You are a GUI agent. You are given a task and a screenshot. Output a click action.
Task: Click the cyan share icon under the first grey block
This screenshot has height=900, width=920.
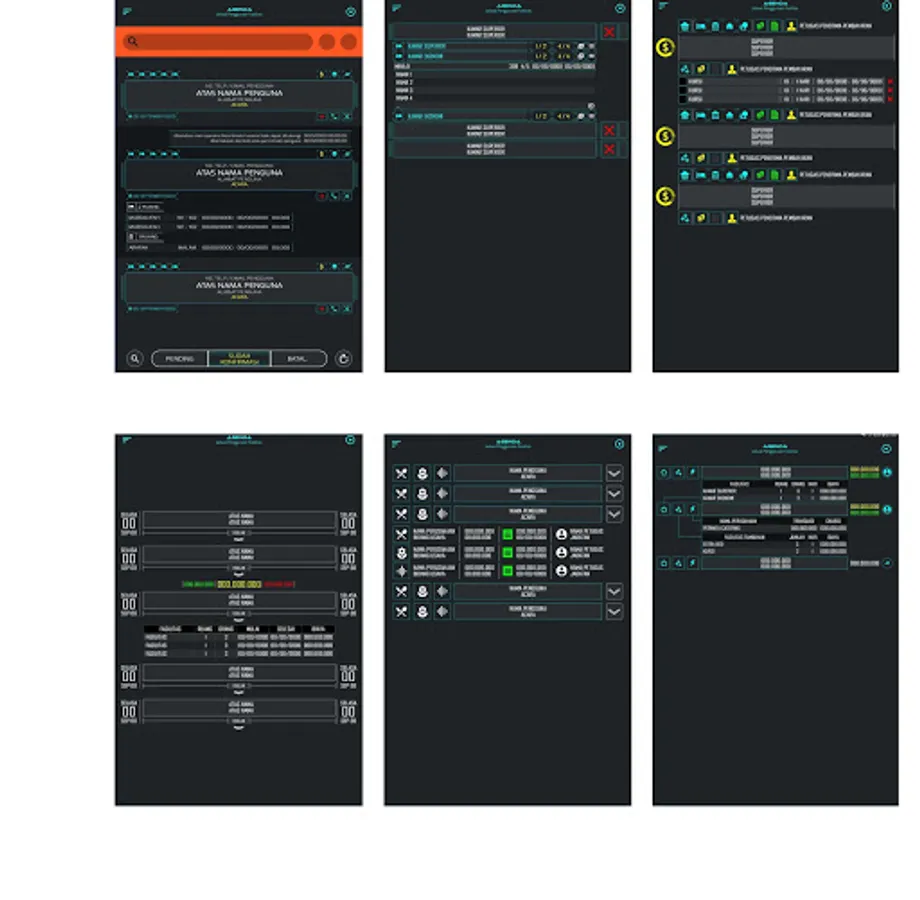(x=685, y=69)
